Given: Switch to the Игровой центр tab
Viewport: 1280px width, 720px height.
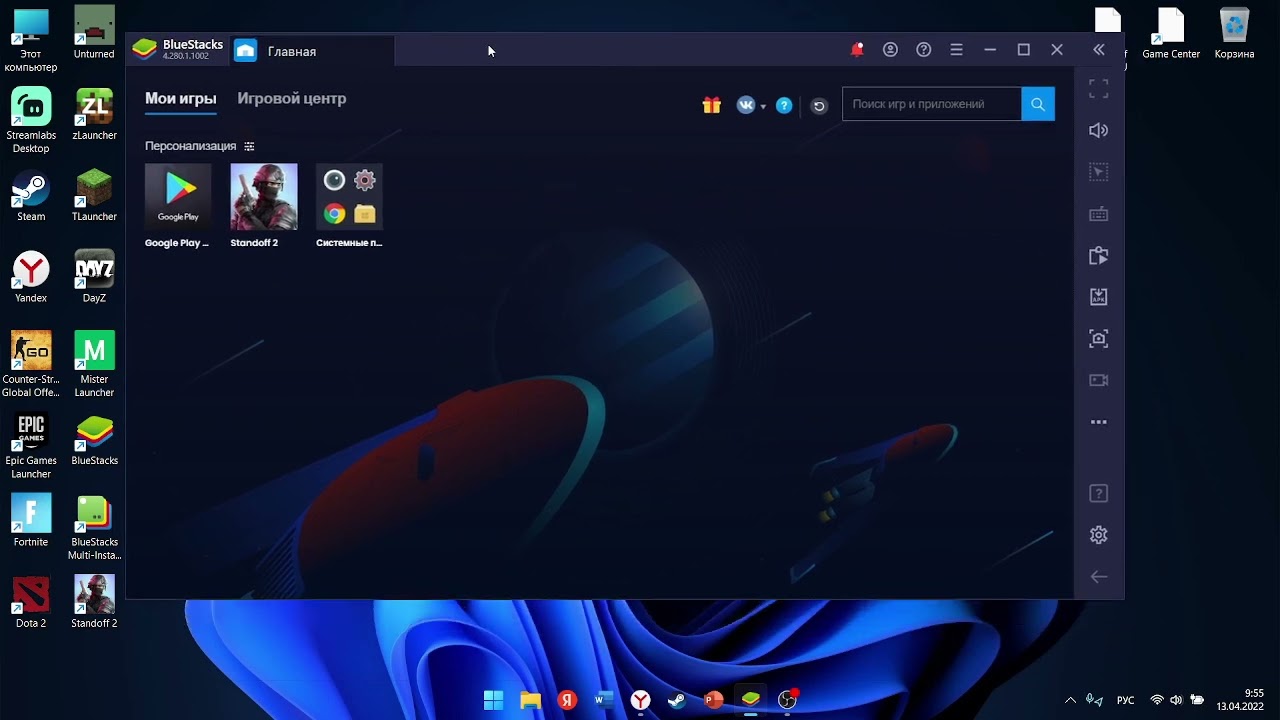Looking at the screenshot, I should pyautogui.click(x=292, y=99).
